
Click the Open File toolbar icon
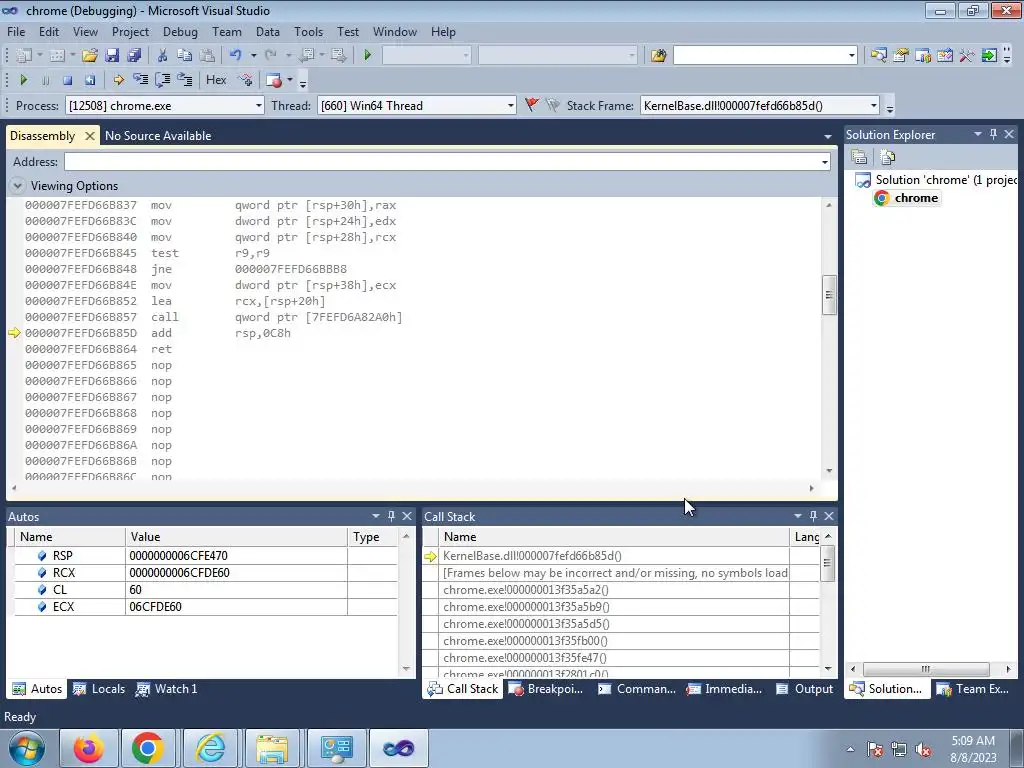click(x=90, y=56)
